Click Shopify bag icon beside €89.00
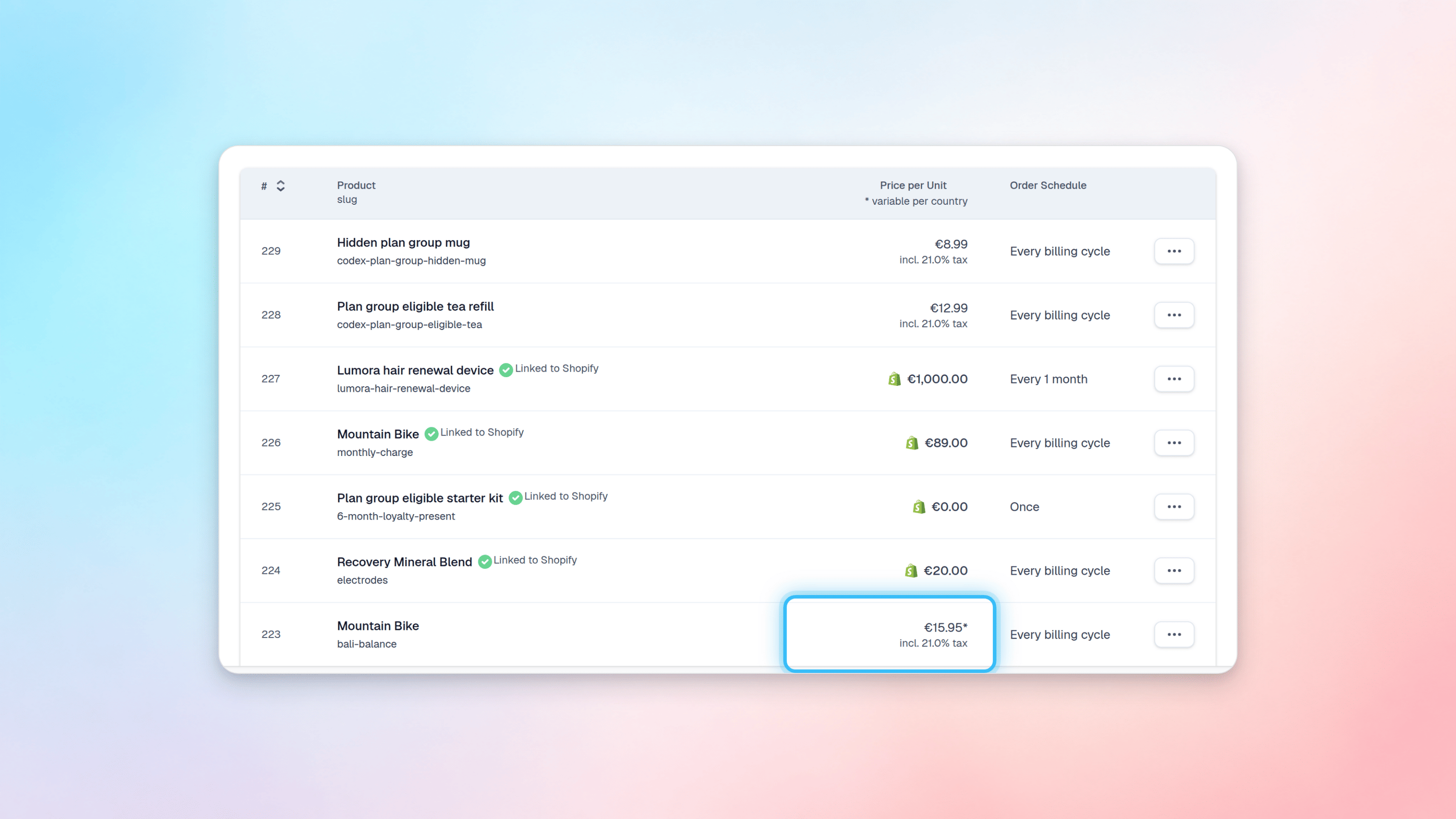Screen dimensions: 1456x819 click(912, 442)
